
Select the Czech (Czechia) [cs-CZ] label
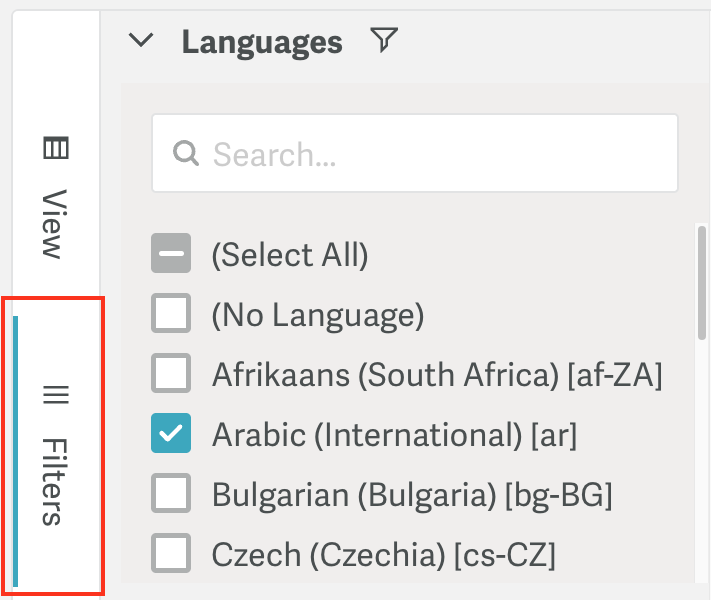tap(384, 555)
